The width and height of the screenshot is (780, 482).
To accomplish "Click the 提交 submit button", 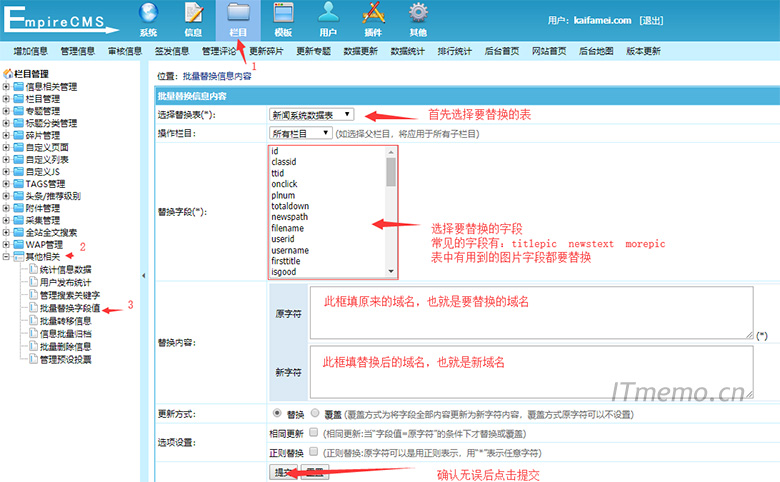I will 284,472.
